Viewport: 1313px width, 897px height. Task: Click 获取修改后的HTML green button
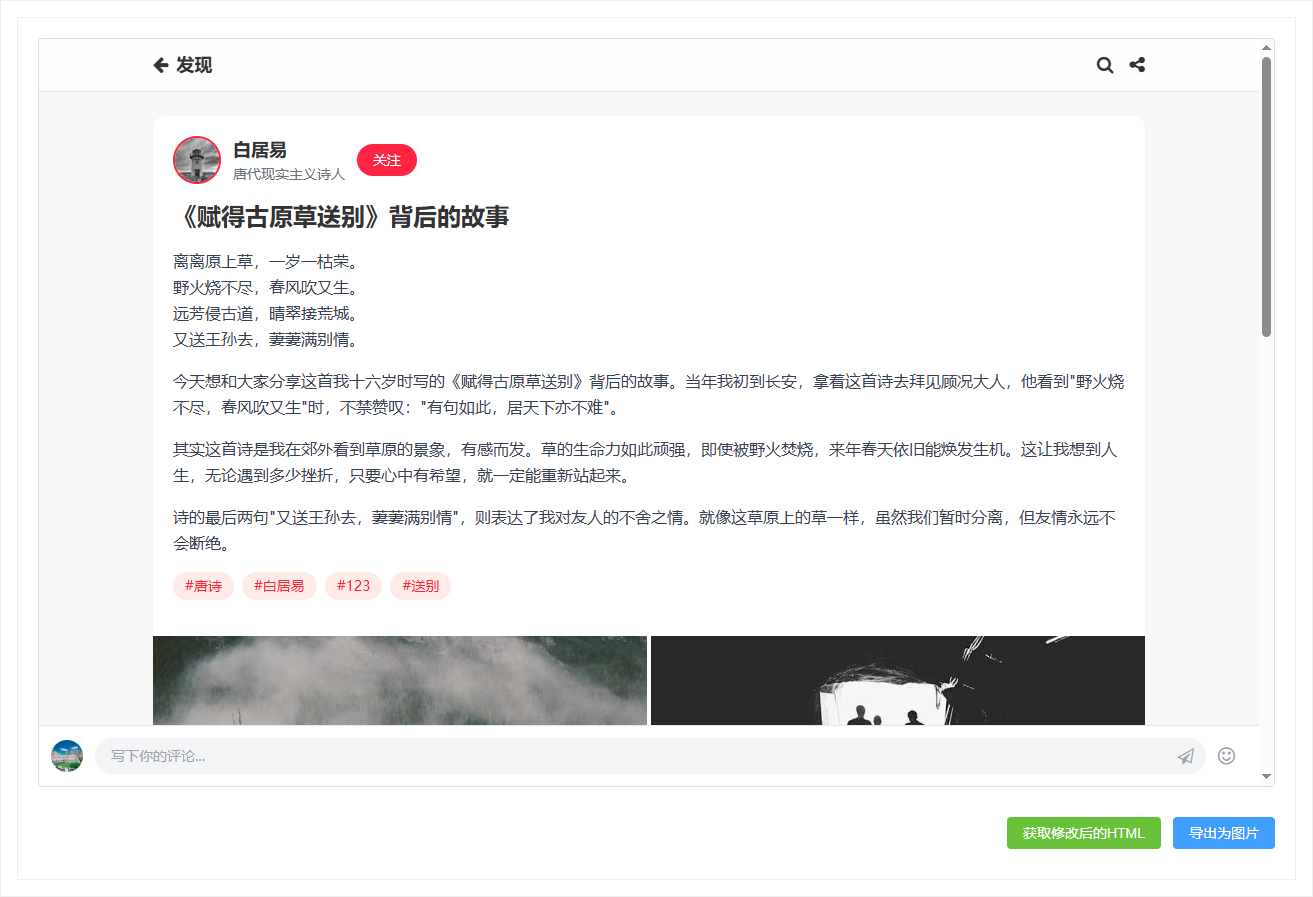1084,833
